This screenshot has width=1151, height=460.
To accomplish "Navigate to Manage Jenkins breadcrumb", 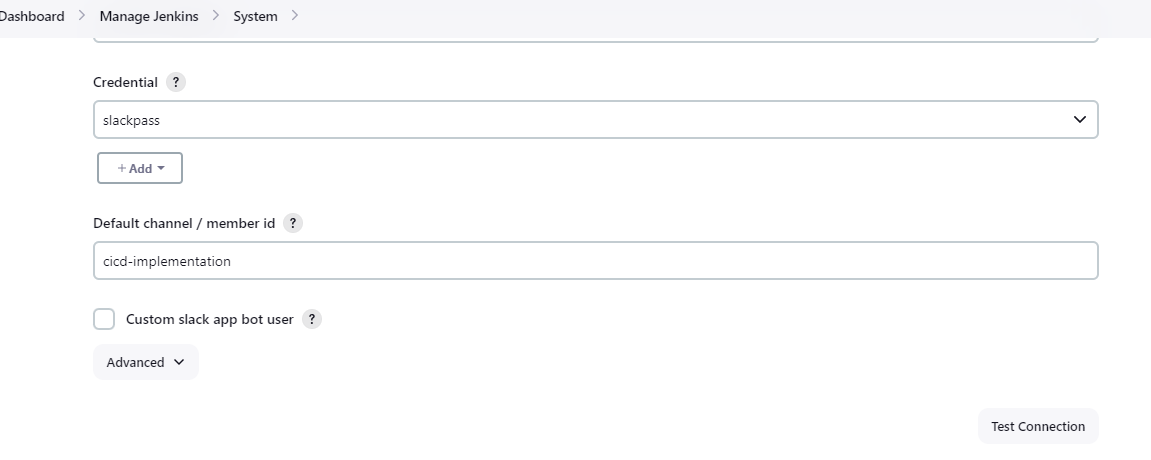I will coord(149,16).
